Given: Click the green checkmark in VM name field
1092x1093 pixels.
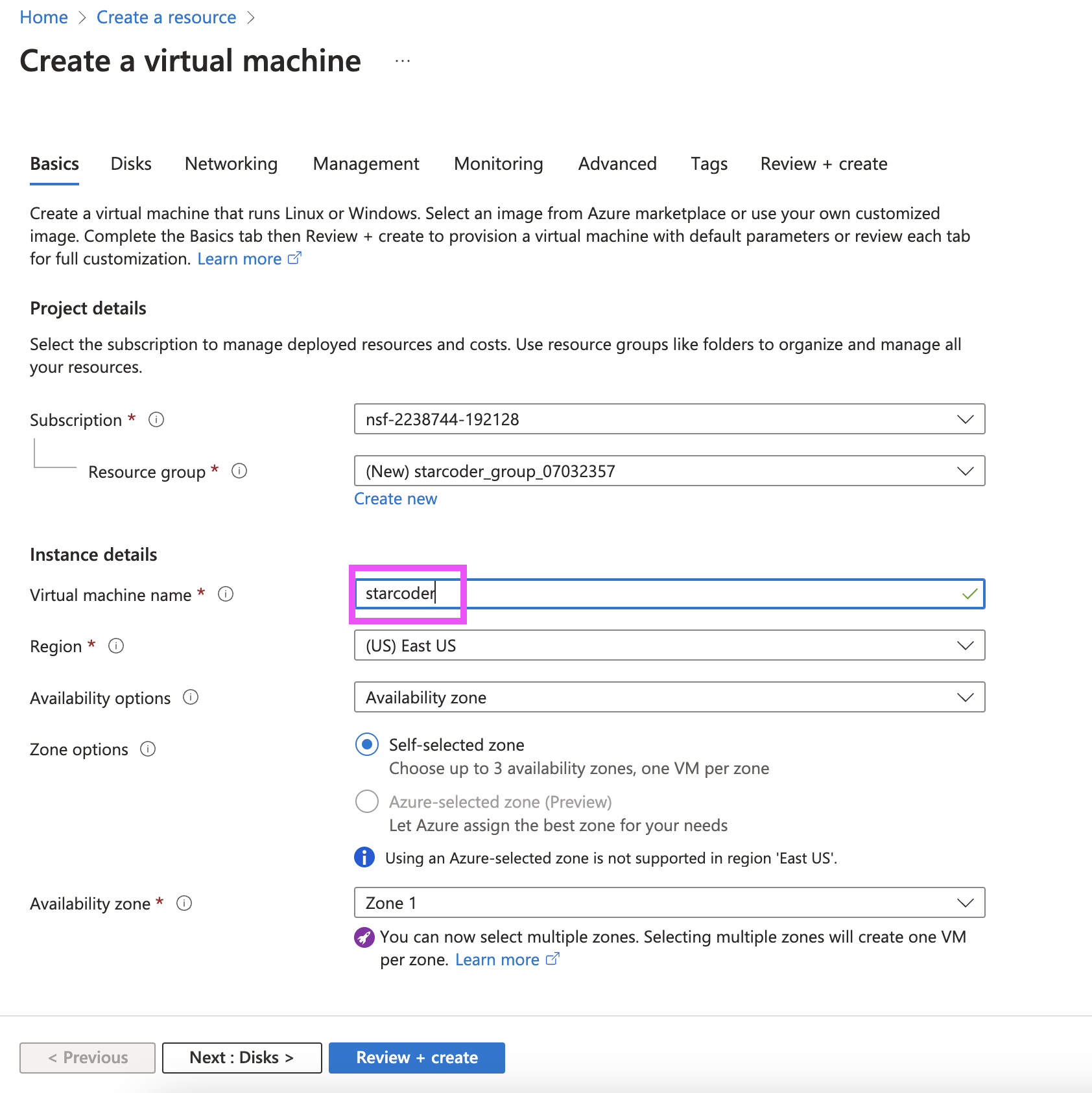Looking at the screenshot, I should (970, 594).
